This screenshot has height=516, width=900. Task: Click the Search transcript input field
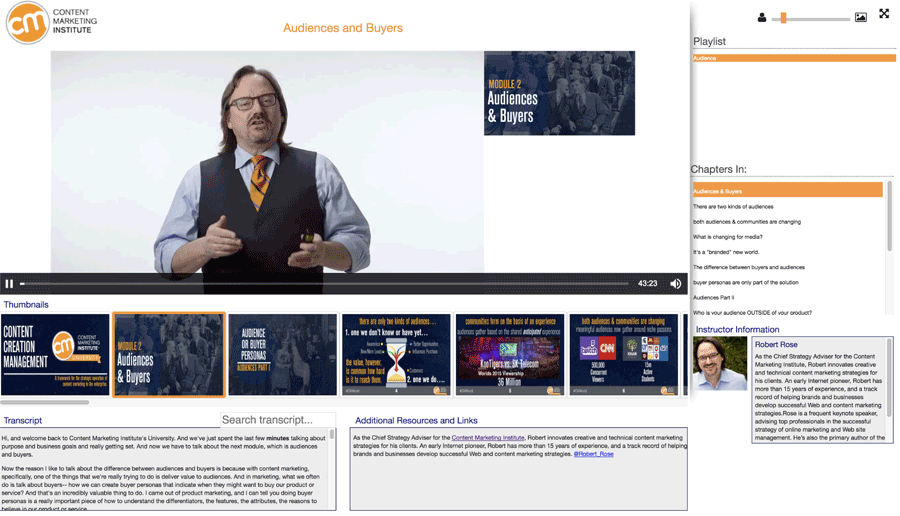click(x=278, y=420)
